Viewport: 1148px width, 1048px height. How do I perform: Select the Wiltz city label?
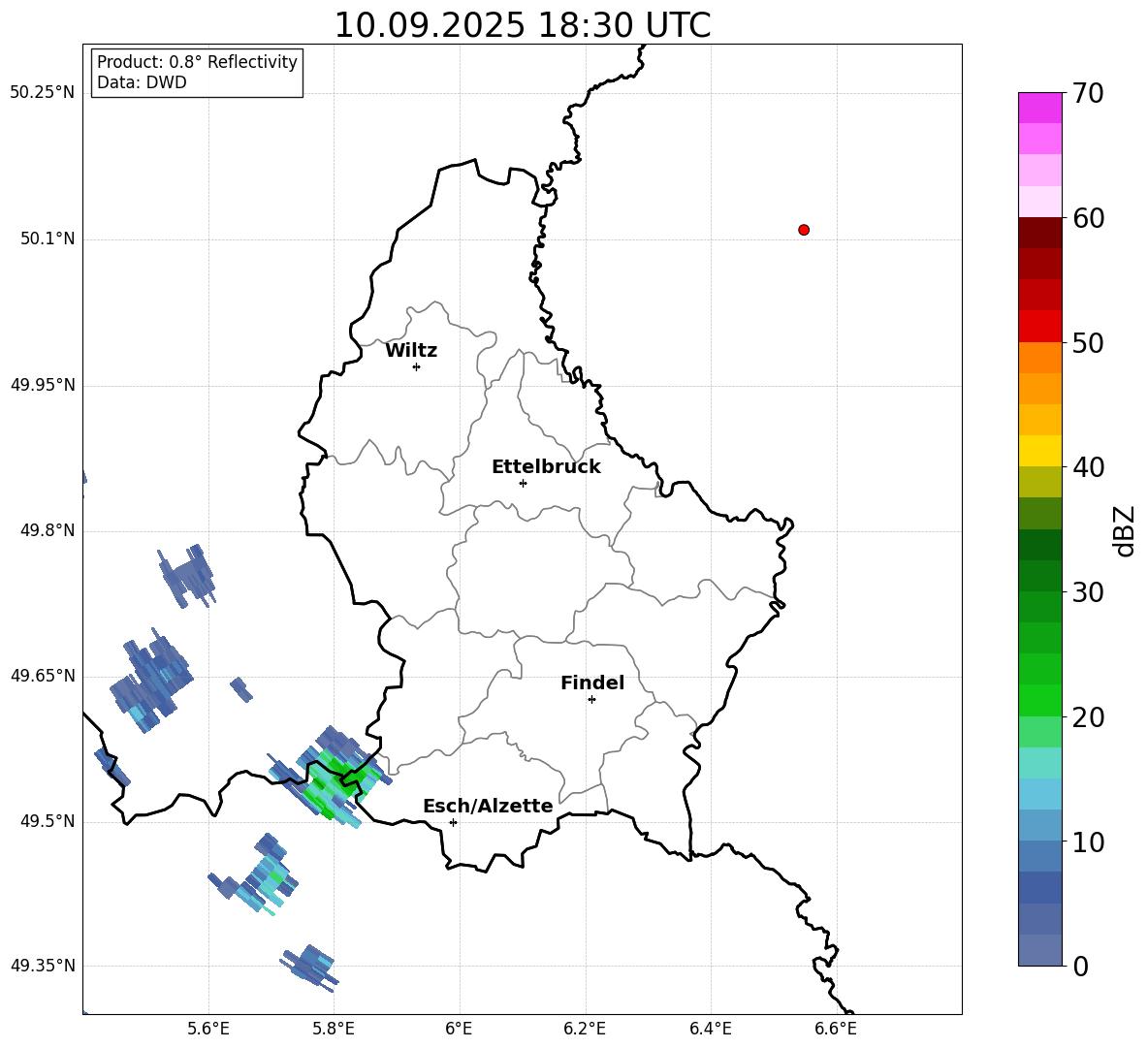click(x=411, y=351)
